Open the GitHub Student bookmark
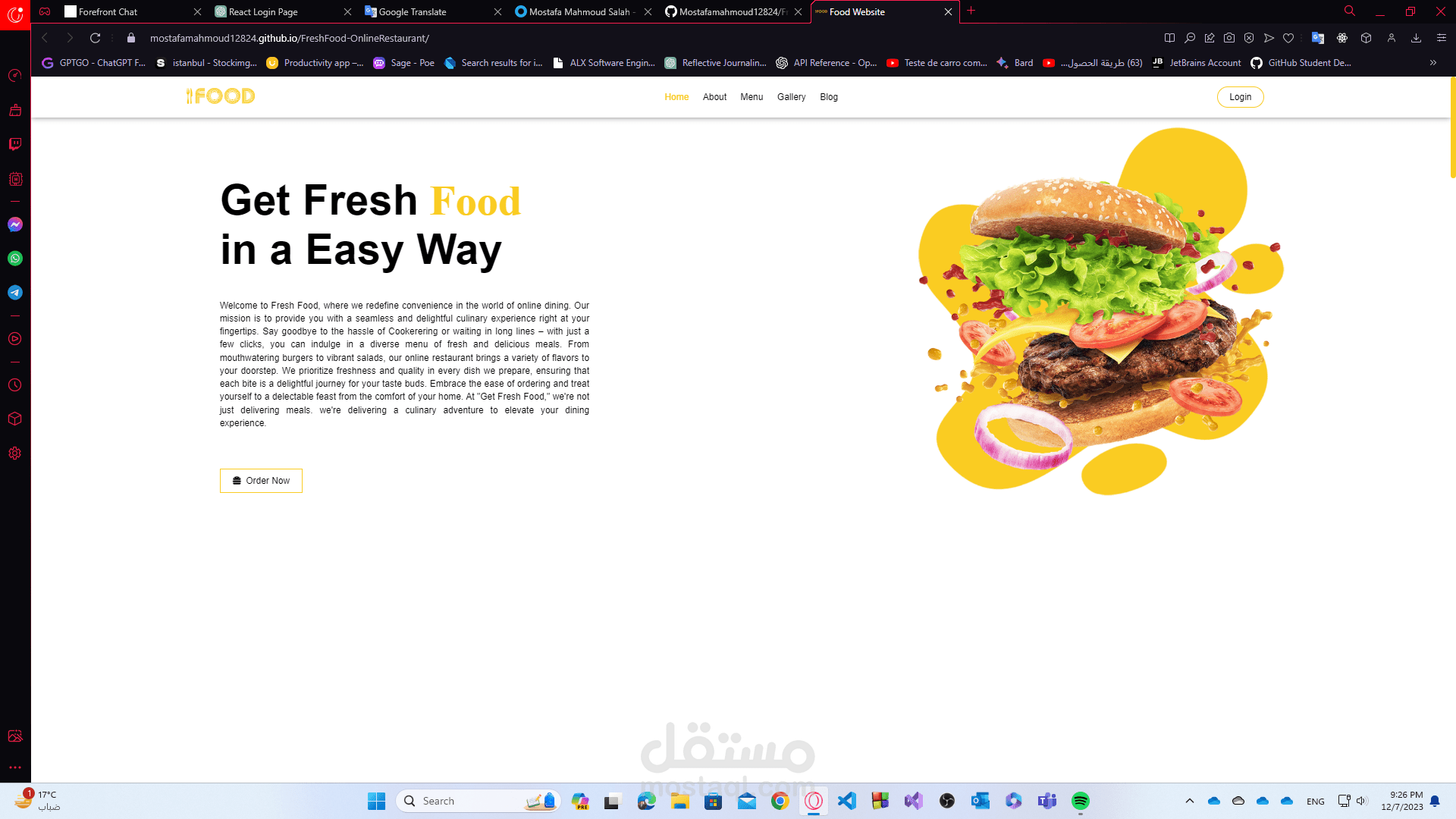Image resolution: width=1456 pixels, height=819 pixels. coord(1301,63)
